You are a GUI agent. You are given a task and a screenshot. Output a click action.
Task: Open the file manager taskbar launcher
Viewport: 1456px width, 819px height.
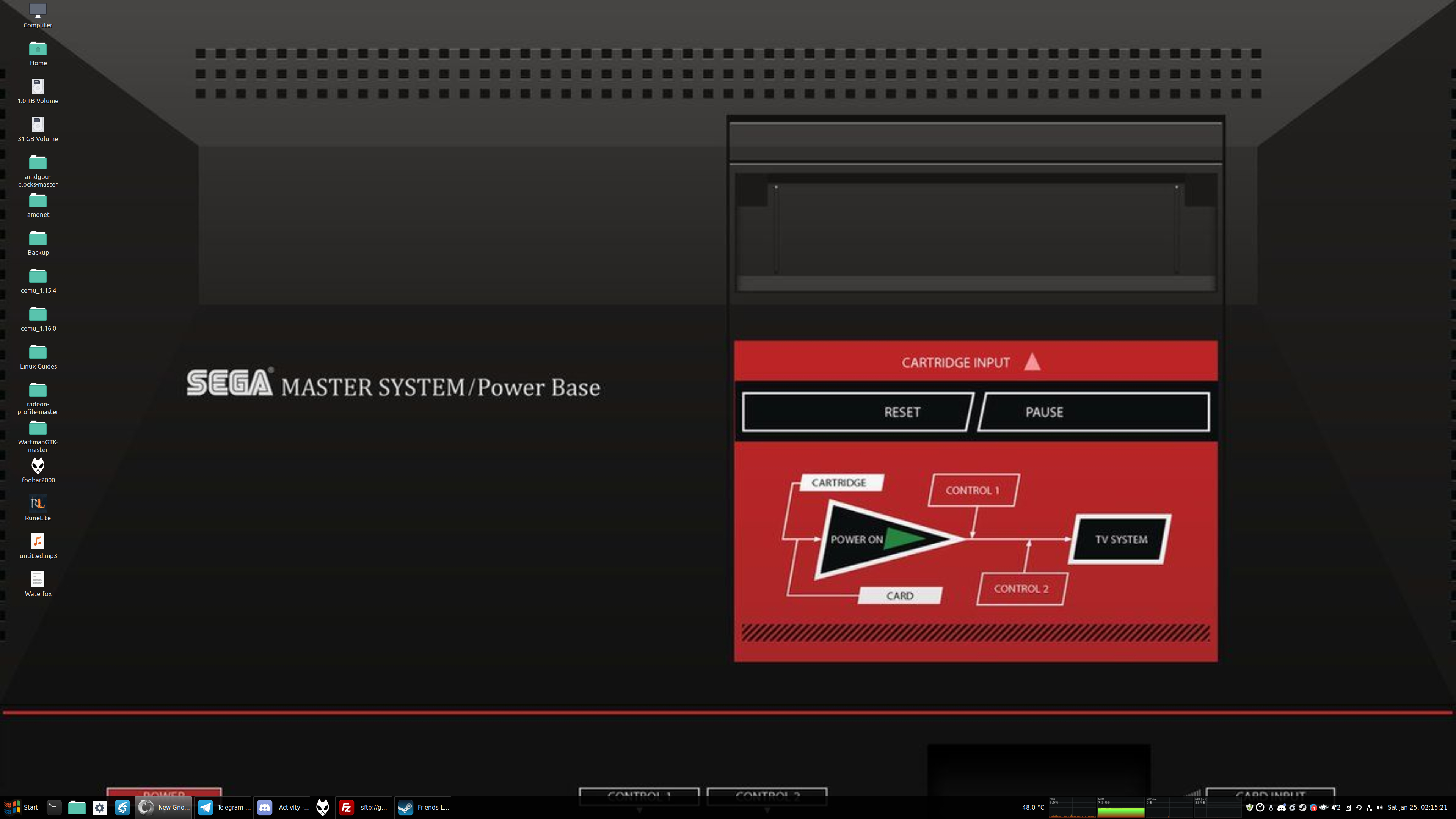[77, 807]
